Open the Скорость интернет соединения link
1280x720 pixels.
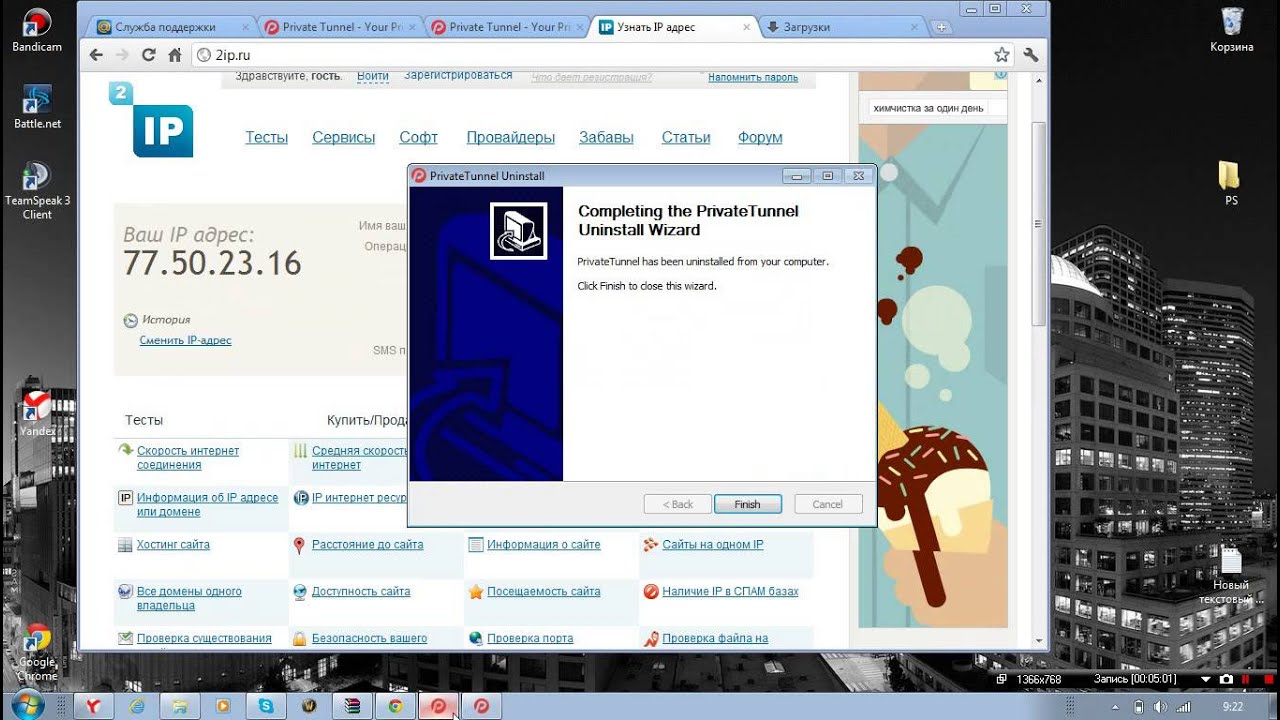[x=188, y=458]
